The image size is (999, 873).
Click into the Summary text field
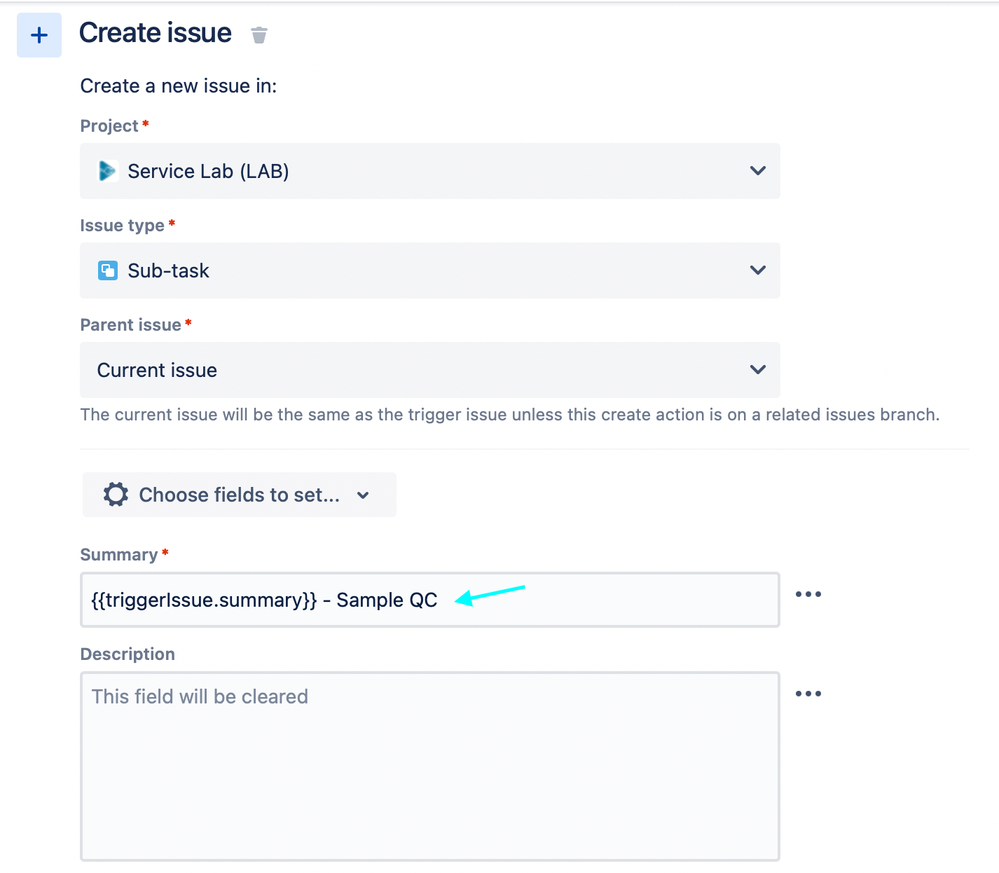tap(430, 600)
